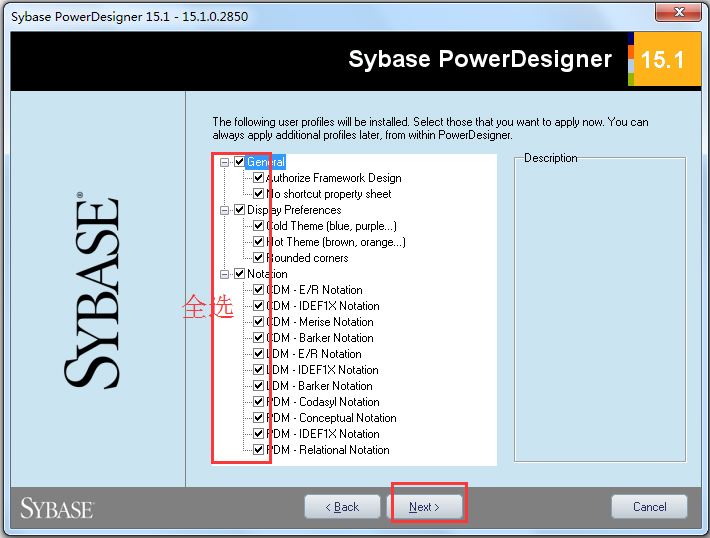This screenshot has width=710, height=538.
Task: Click the Next button
Action: pos(425,507)
